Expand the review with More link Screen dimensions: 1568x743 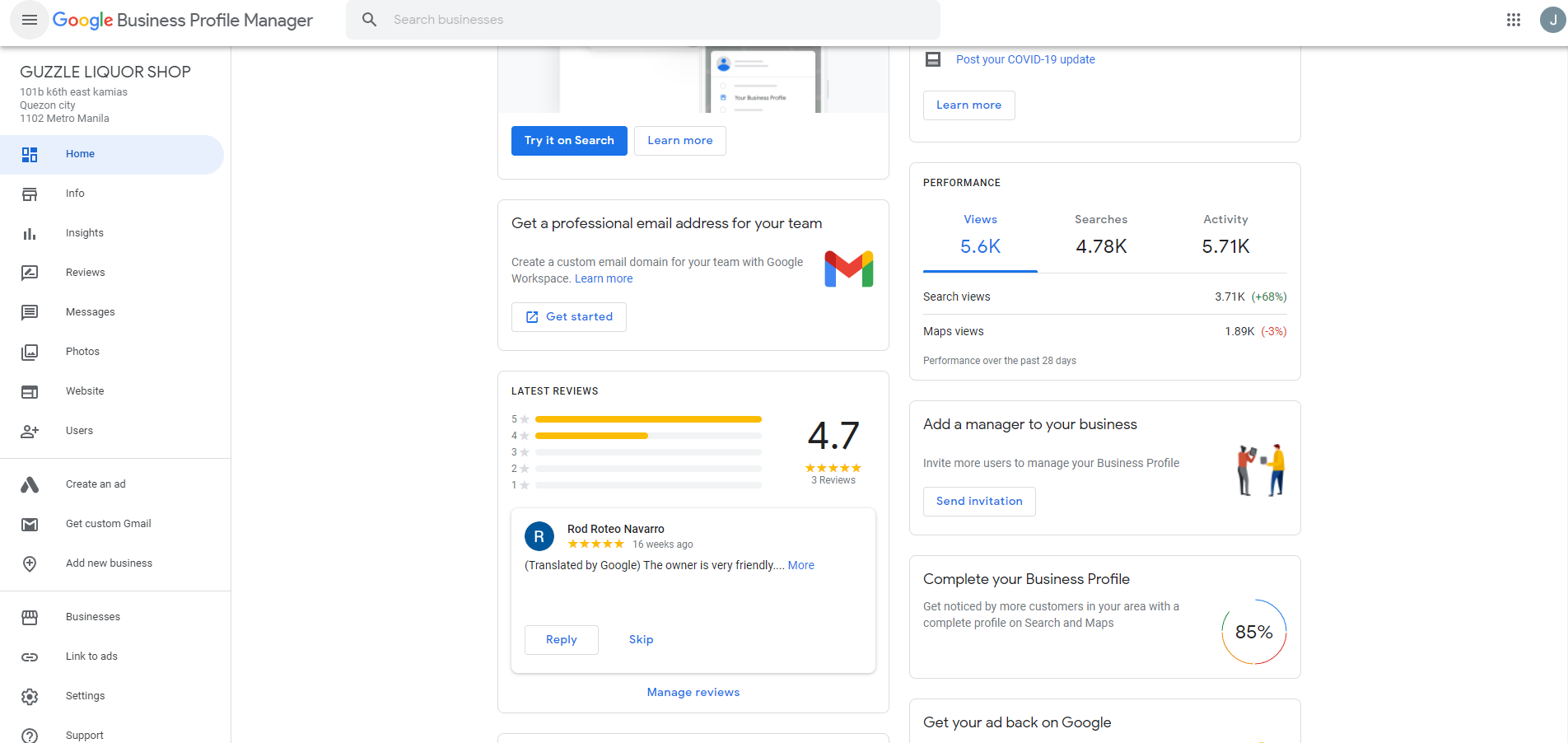pyautogui.click(x=800, y=566)
